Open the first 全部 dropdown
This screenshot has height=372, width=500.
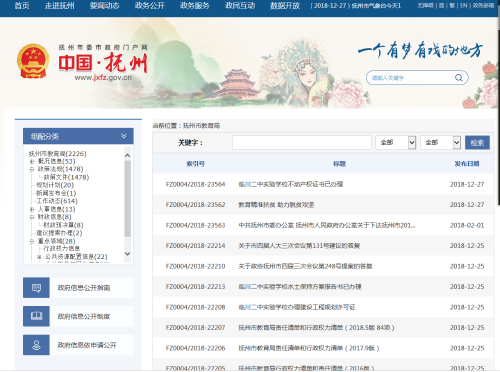tap(396, 143)
